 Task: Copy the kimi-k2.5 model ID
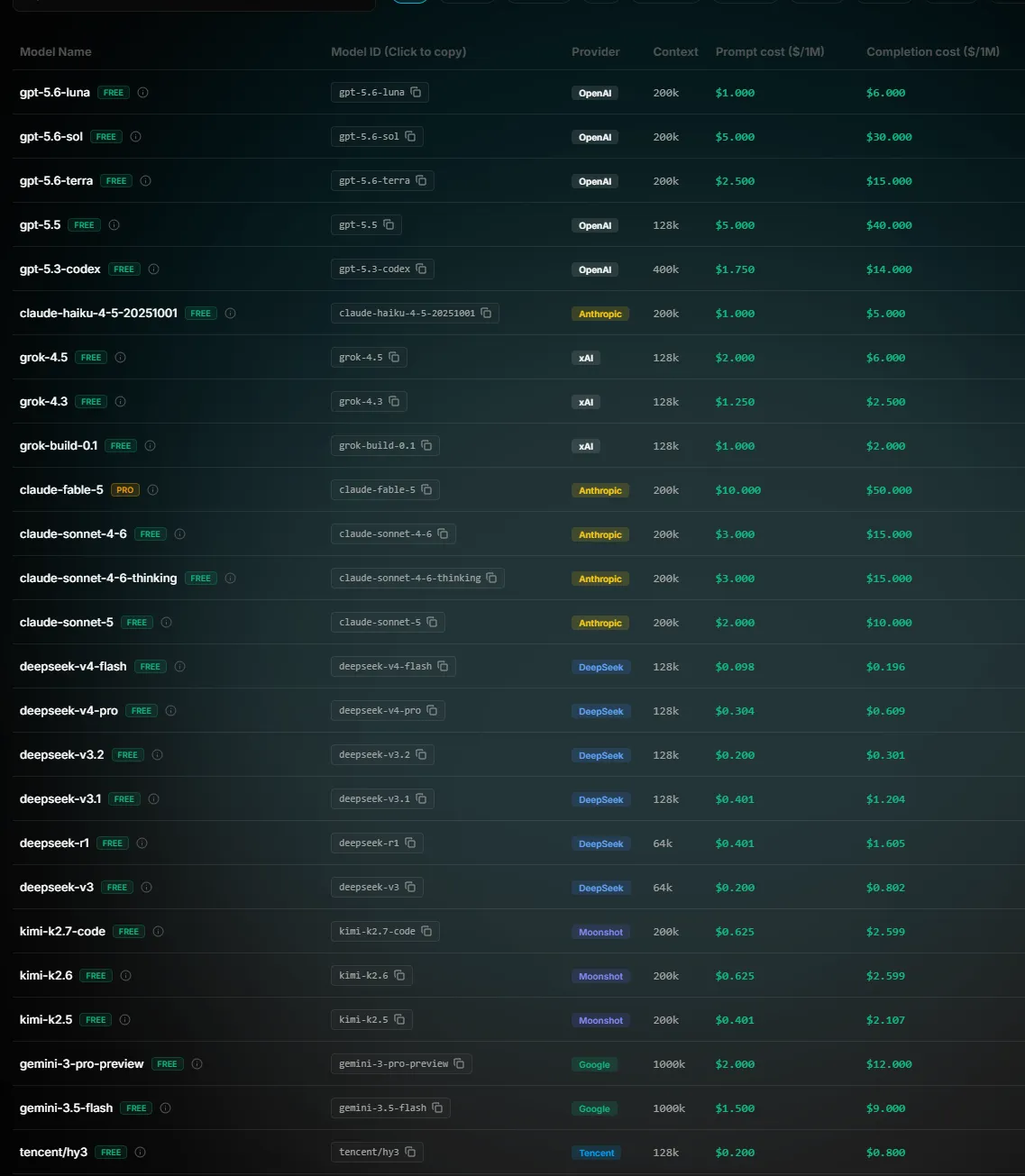(x=371, y=1020)
